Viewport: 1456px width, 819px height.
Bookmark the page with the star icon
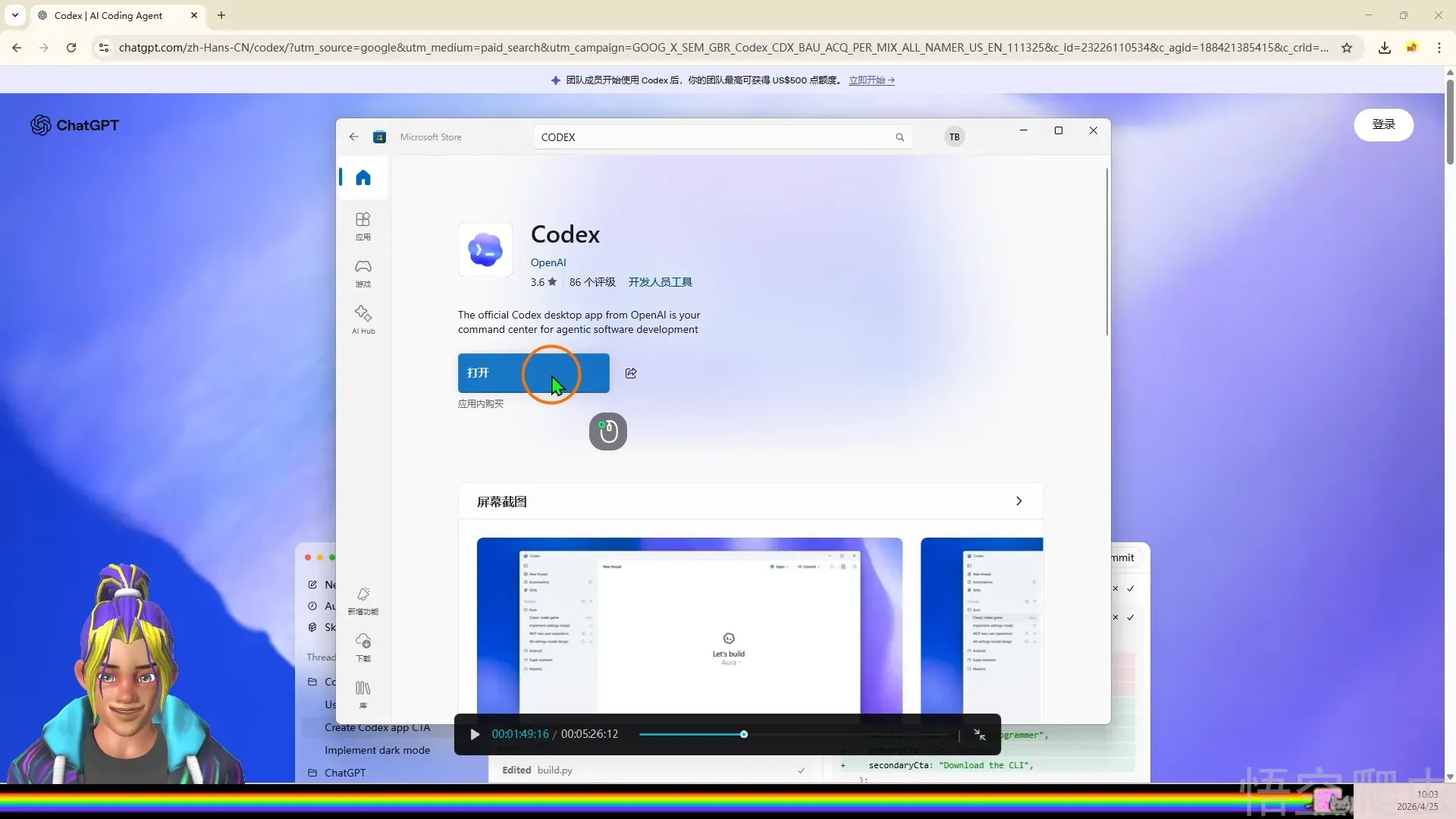tap(1347, 48)
